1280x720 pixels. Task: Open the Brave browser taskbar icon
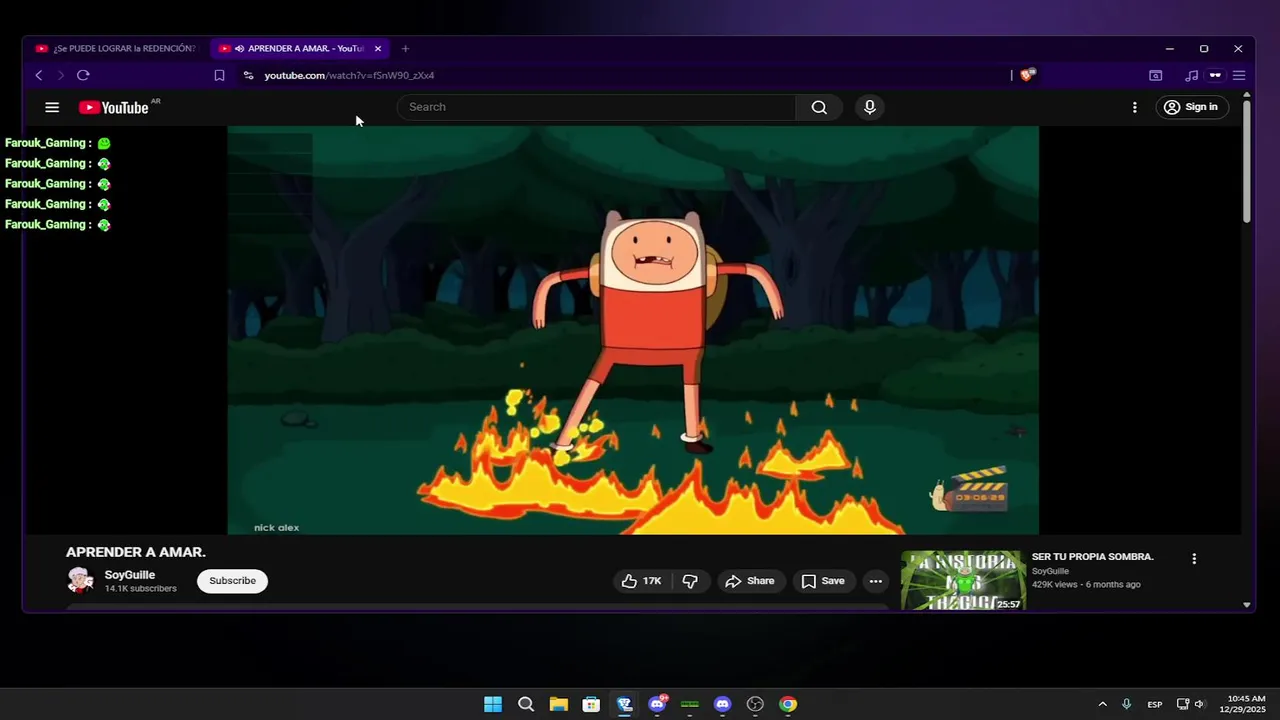click(624, 704)
